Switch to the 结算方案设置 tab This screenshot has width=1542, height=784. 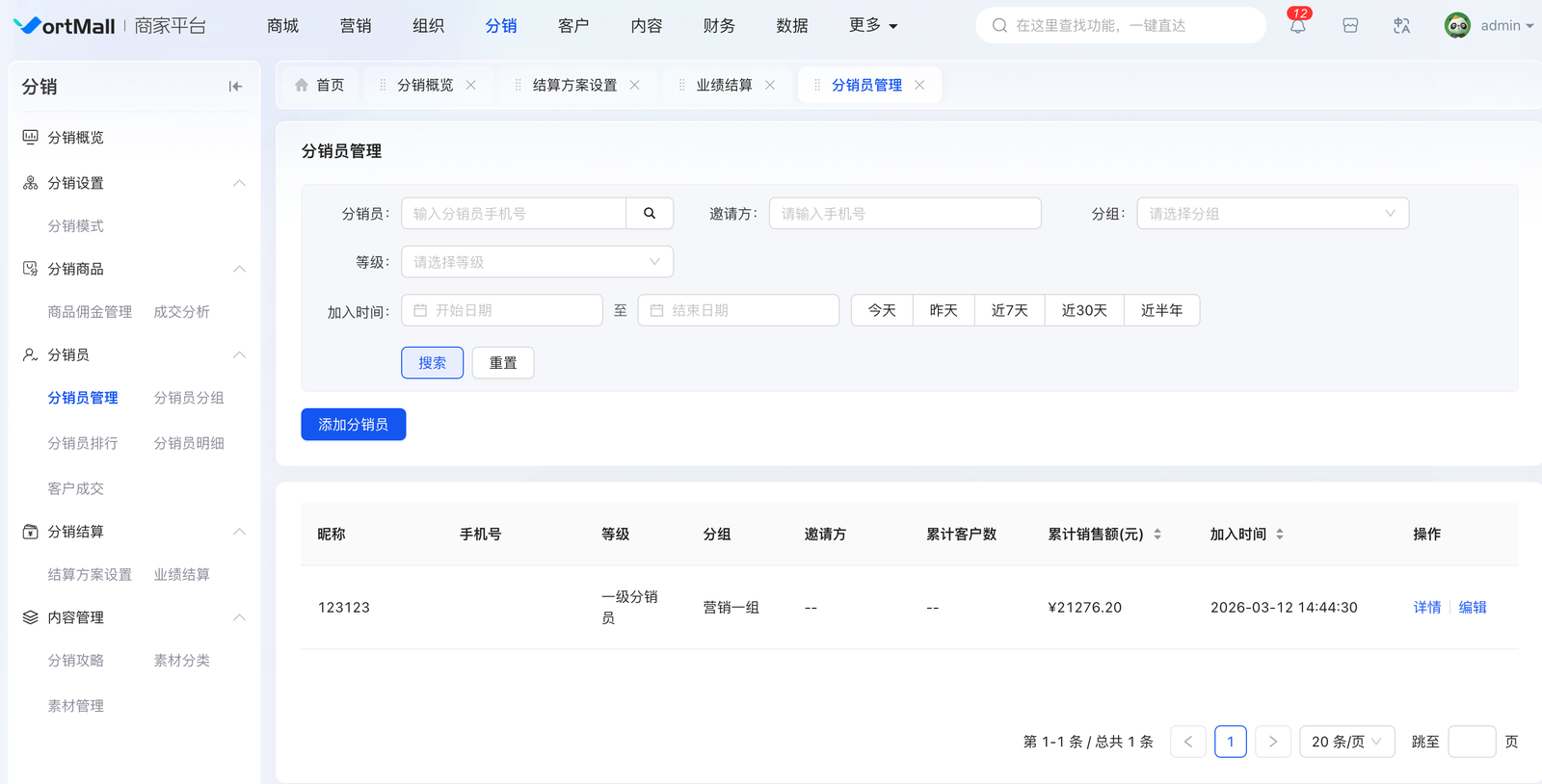(574, 86)
